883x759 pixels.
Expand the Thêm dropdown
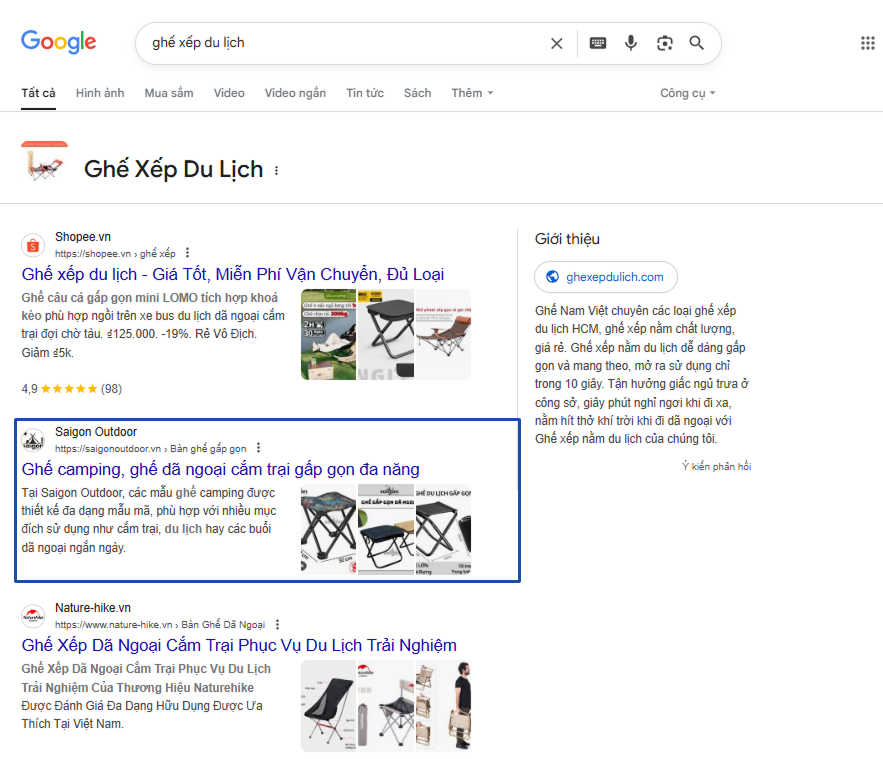pos(472,93)
